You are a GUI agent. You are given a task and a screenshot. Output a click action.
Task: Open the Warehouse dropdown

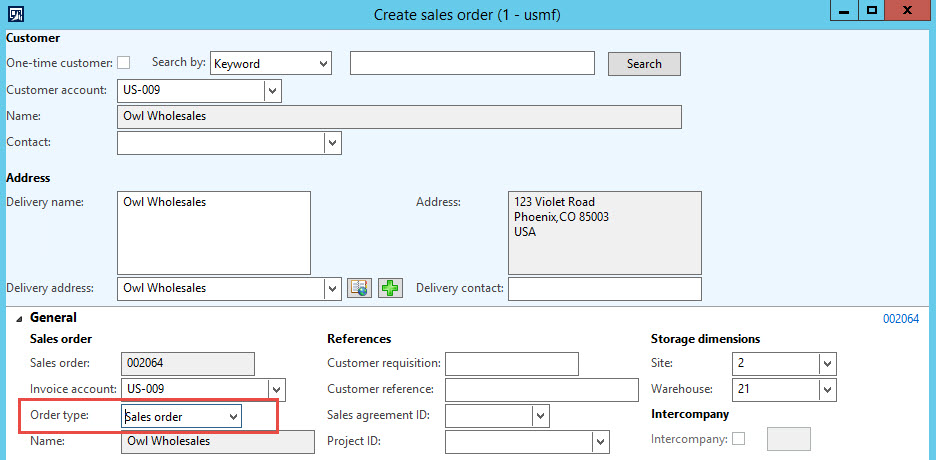pos(827,390)
